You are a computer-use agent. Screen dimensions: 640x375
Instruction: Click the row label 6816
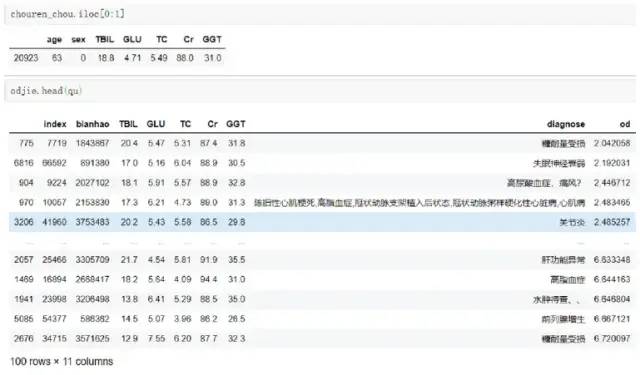click(x=24, y=163)
